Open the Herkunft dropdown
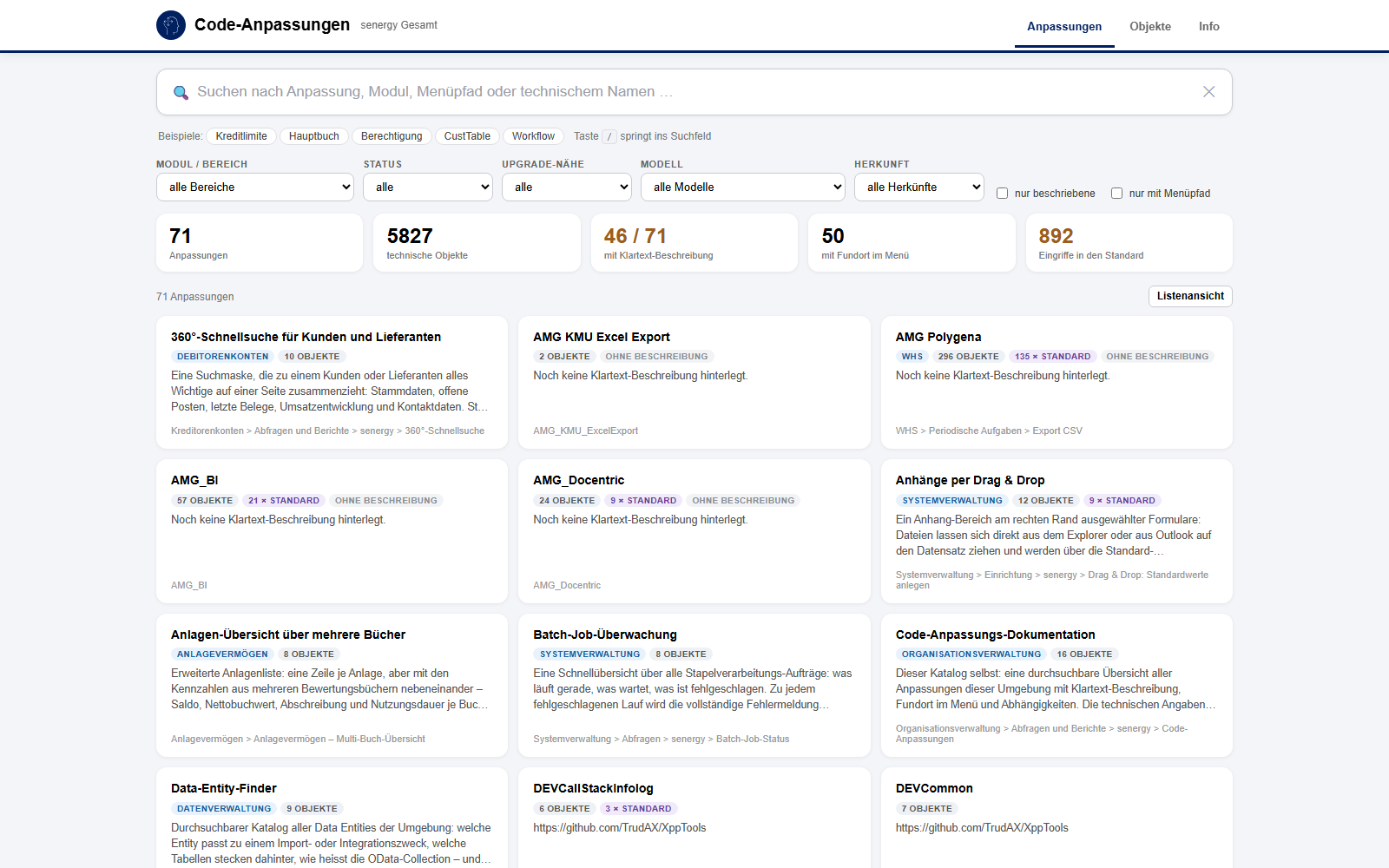The height and width of the screenshot is (868, 1389). click(x=919, y=187)
